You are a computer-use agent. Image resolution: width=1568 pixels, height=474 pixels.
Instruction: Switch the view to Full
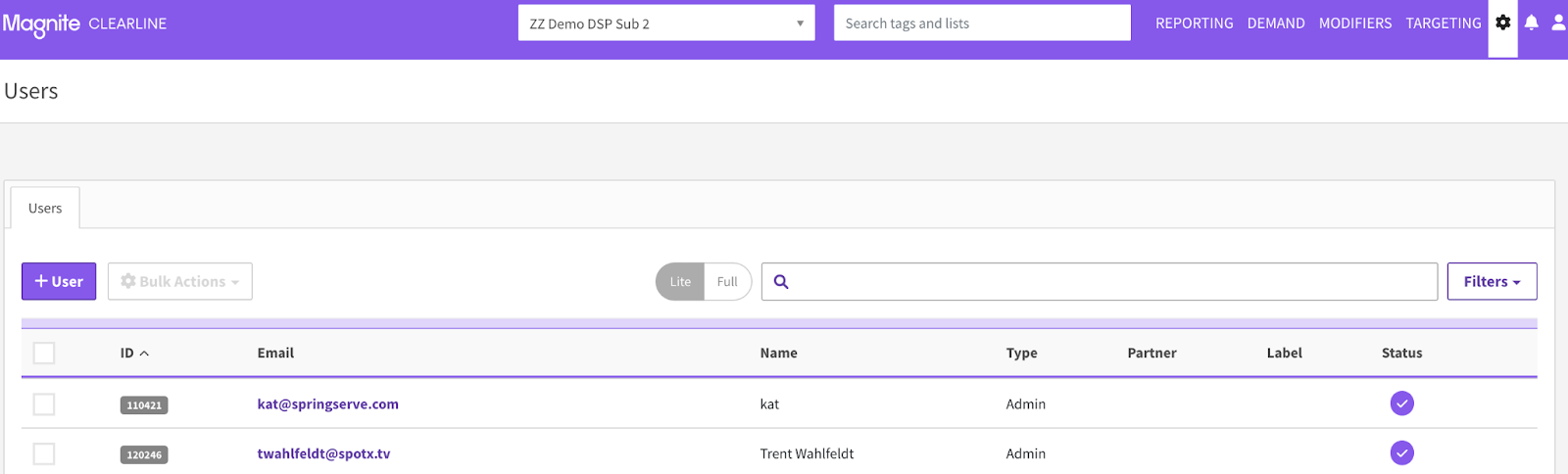pos(726,282)
